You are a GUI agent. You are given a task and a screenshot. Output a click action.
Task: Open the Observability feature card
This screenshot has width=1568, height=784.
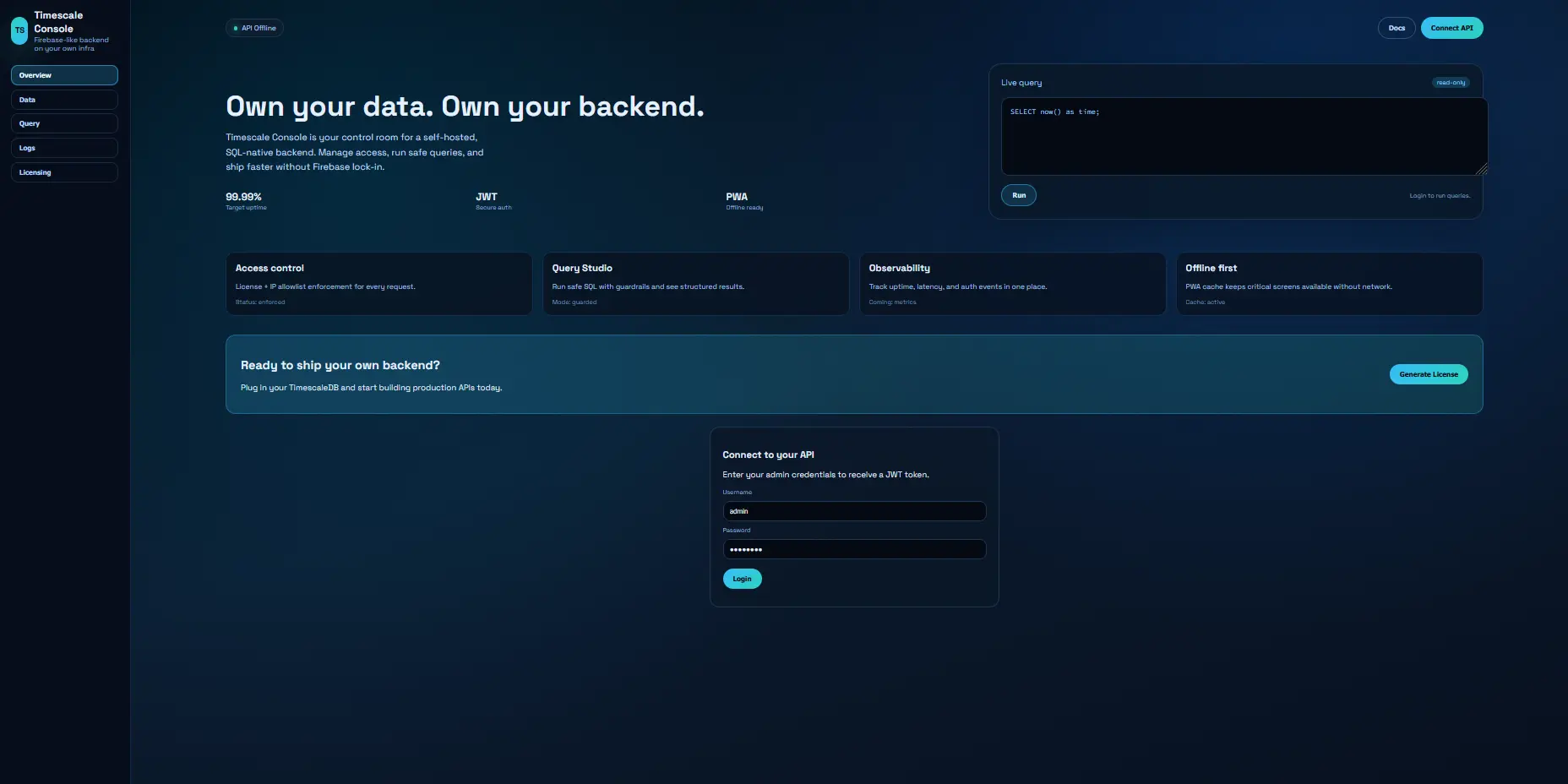[1012, 284]
